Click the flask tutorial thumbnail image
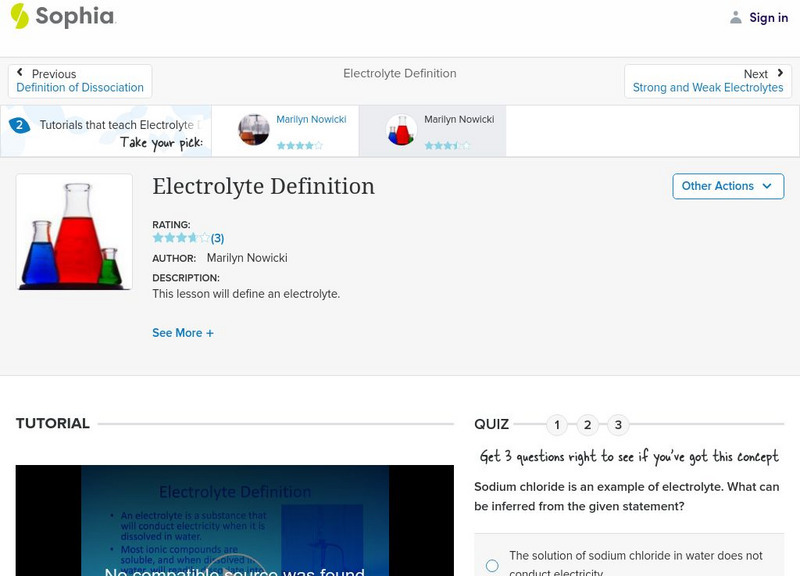This screenshot has height=576, width=800. (74, 231)
